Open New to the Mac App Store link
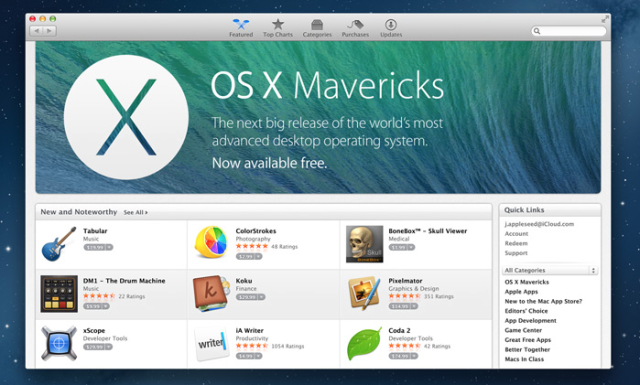The image size is (640, 385). coord(543,301)
